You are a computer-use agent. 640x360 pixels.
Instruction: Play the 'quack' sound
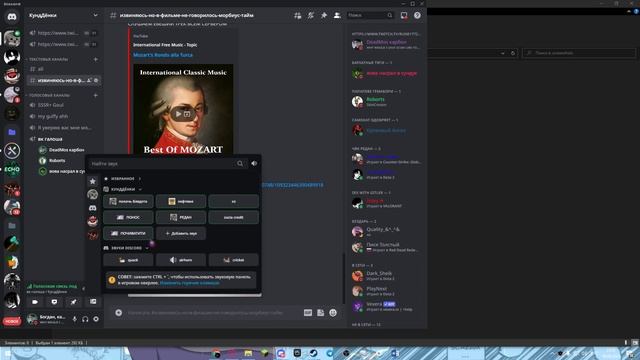click(128, 260)
